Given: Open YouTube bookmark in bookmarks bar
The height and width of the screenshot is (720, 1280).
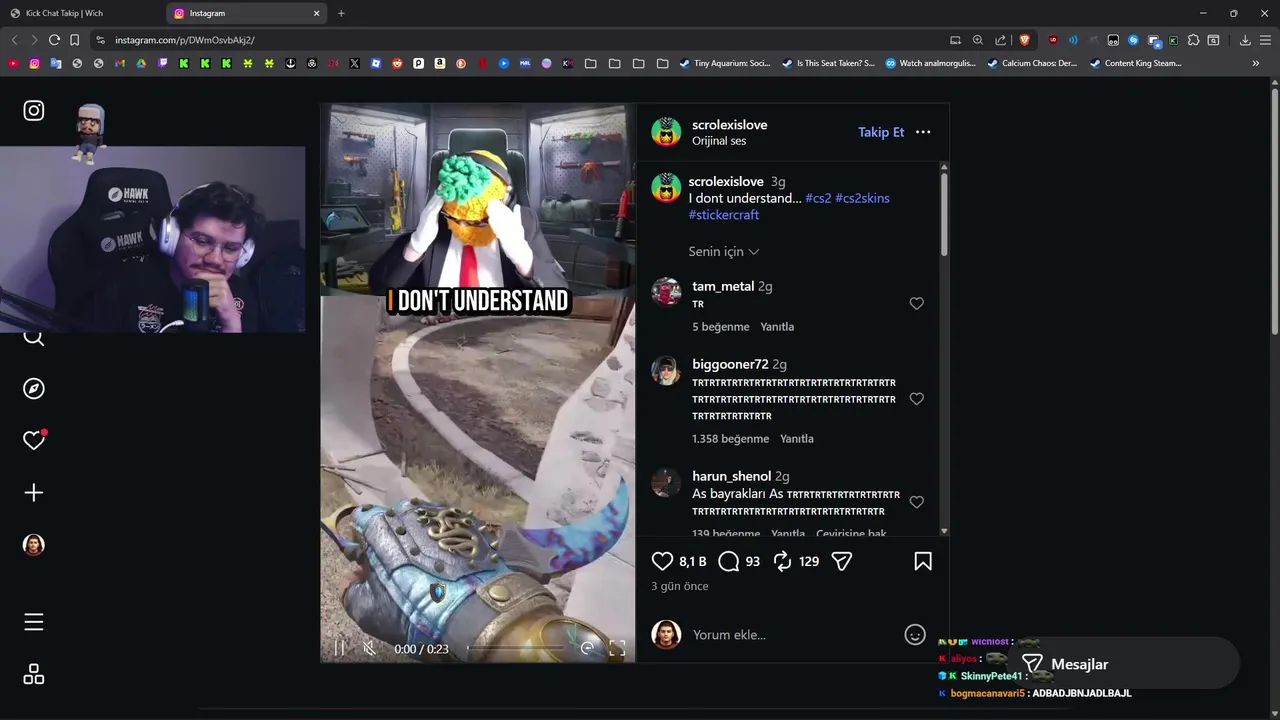Looking at the screenshot, I should tap(13, 63).
